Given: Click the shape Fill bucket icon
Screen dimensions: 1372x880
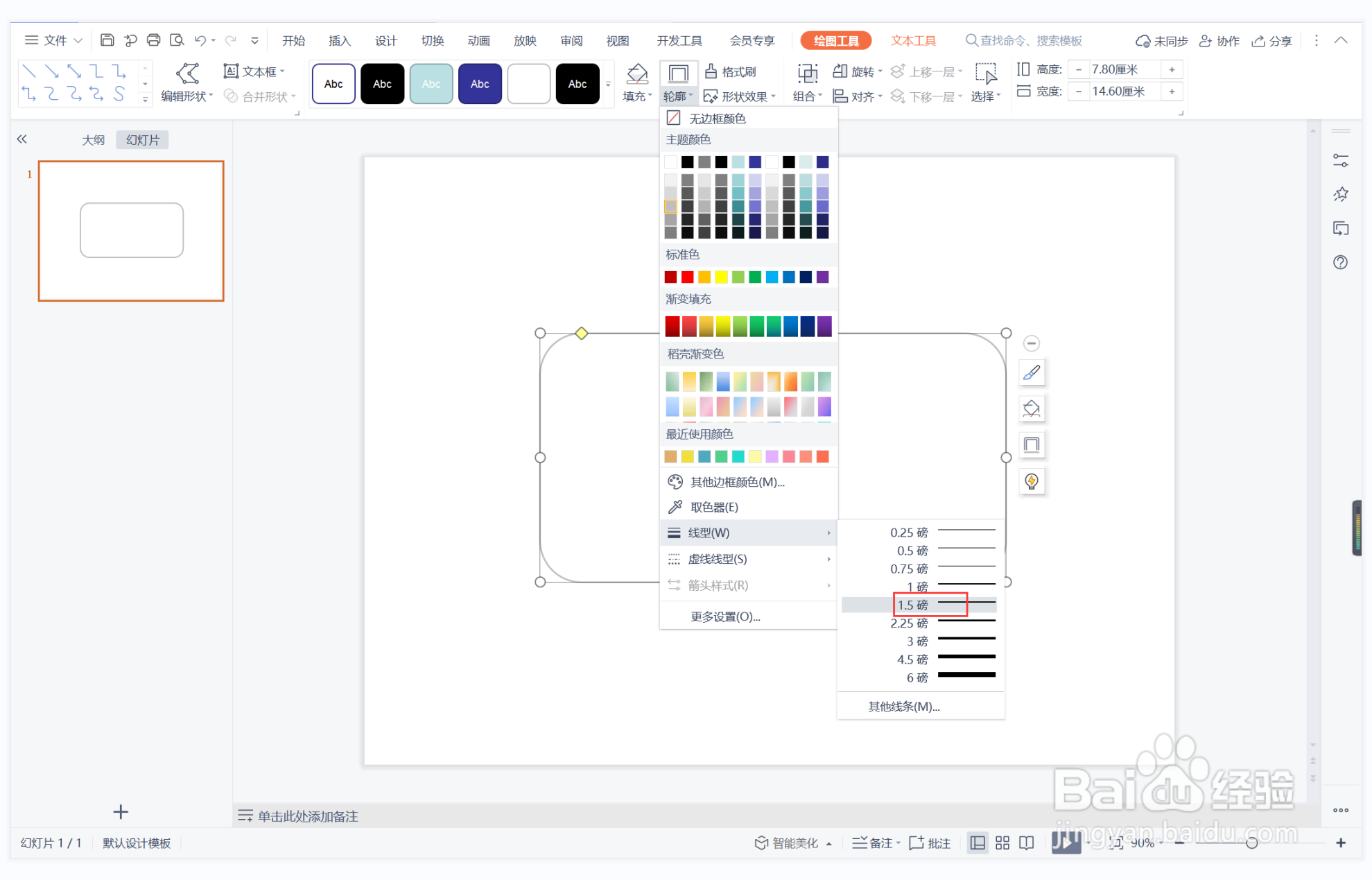Looking at the screenshot, I should [636, 74].
